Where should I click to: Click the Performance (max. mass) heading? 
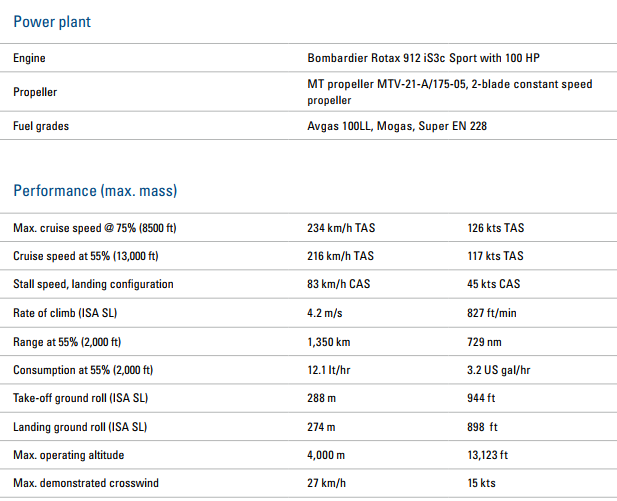[95, 191]
